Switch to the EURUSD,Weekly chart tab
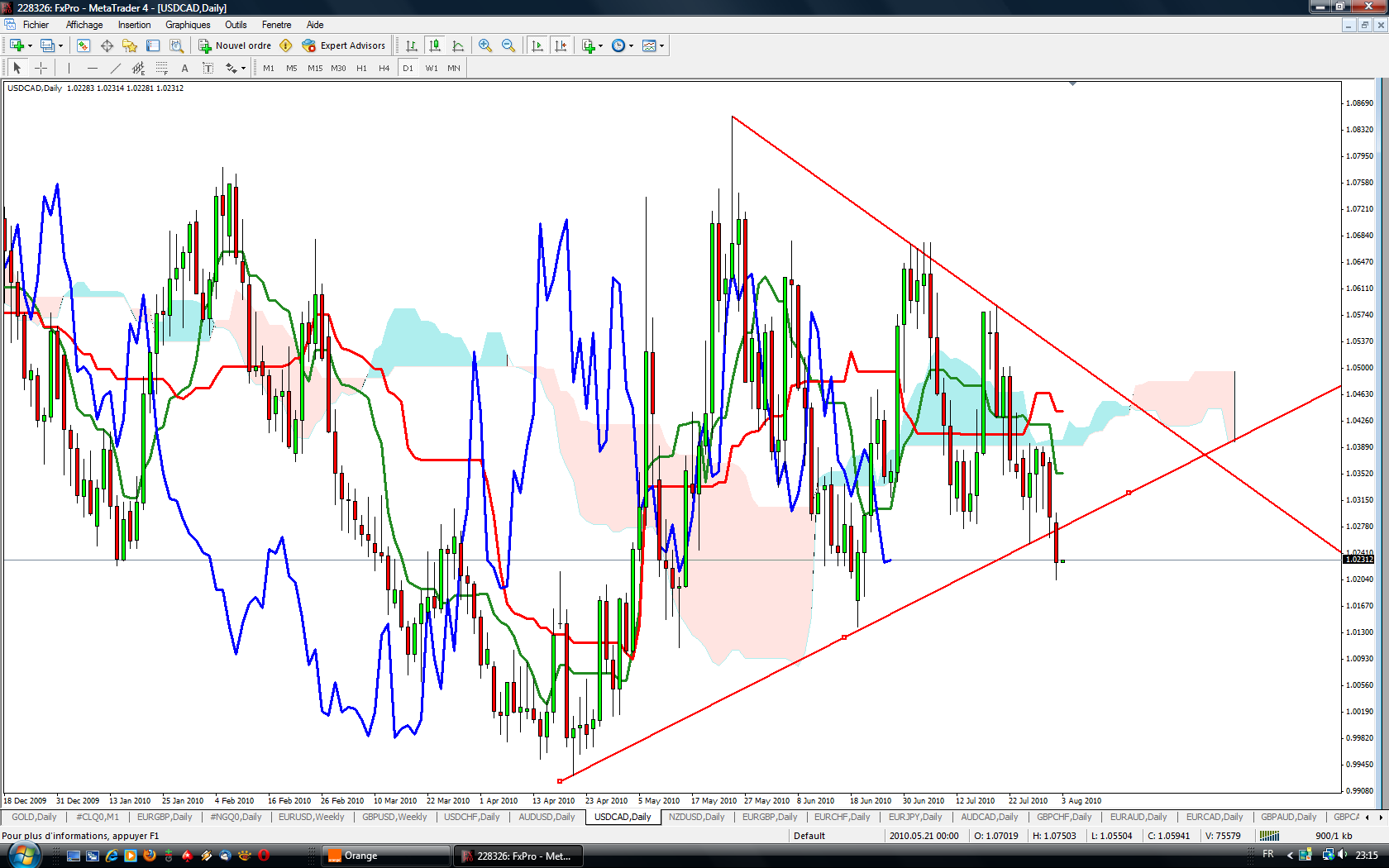The height and width of the screenshot is (868, 1389). pyautogui.click(x=311, y=817)
